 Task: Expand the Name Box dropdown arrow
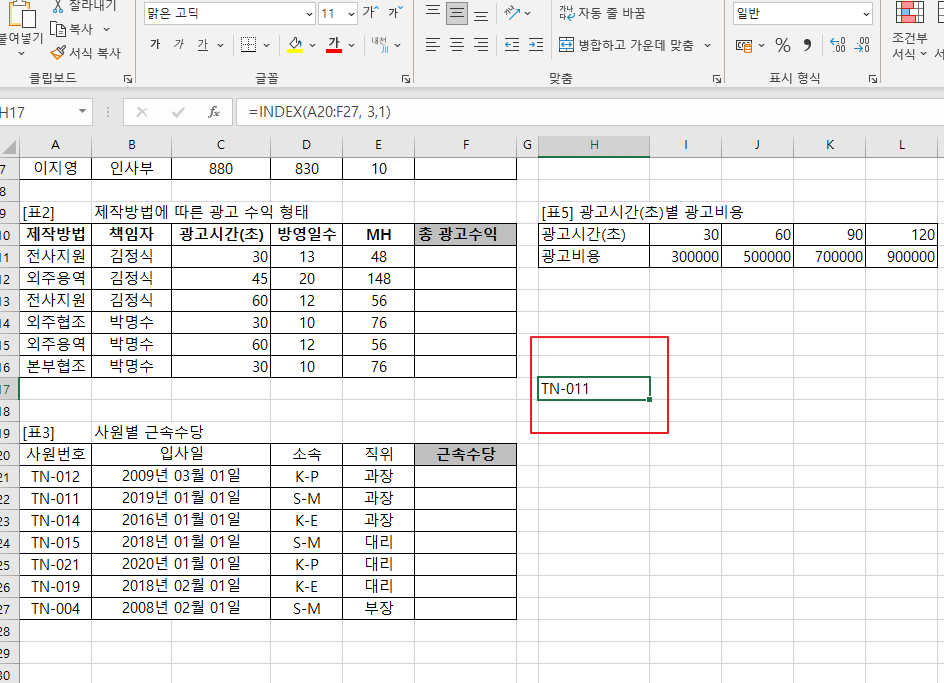tap(82, 111)
